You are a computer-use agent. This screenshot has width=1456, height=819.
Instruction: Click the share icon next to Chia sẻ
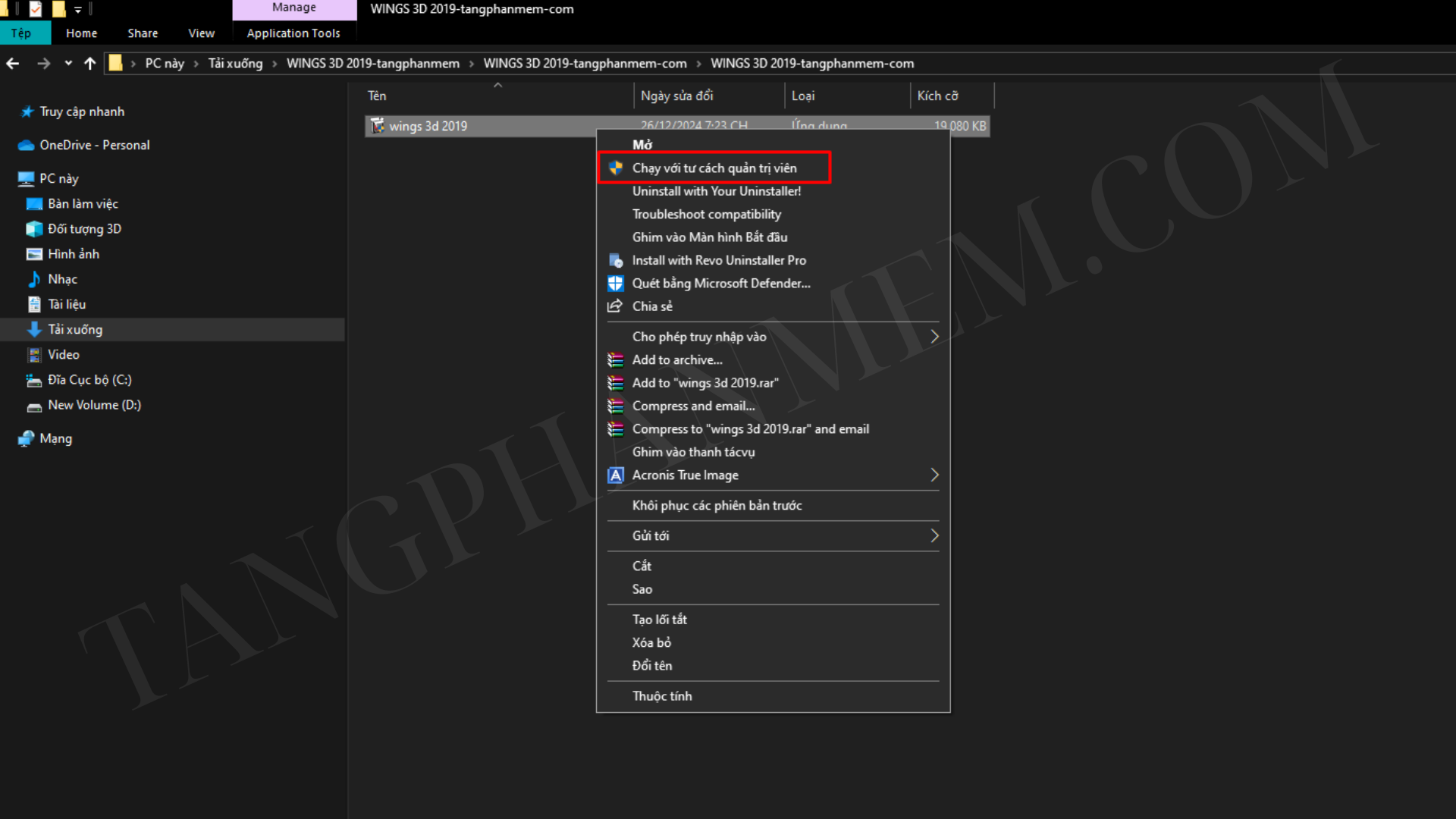(615, 306)
